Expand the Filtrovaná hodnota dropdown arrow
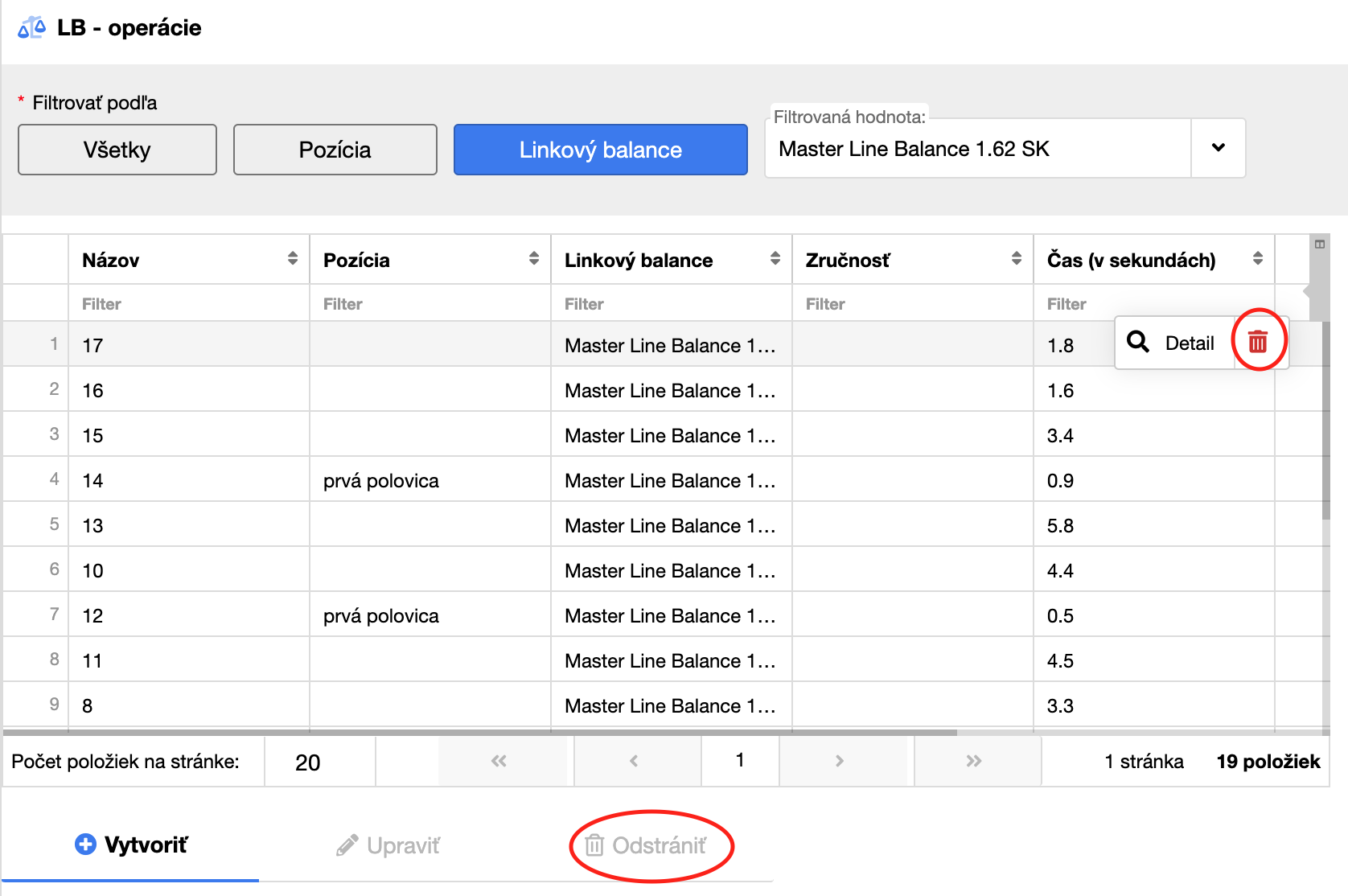 1218,148
